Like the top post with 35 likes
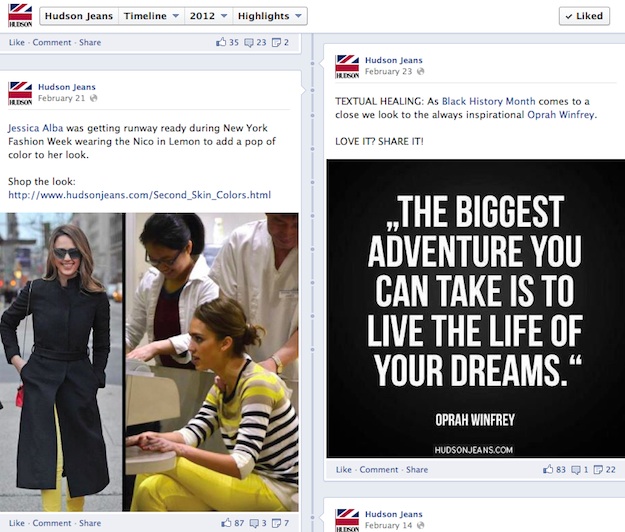This screenshot has height=532, width=625. (x=16, y=42)
